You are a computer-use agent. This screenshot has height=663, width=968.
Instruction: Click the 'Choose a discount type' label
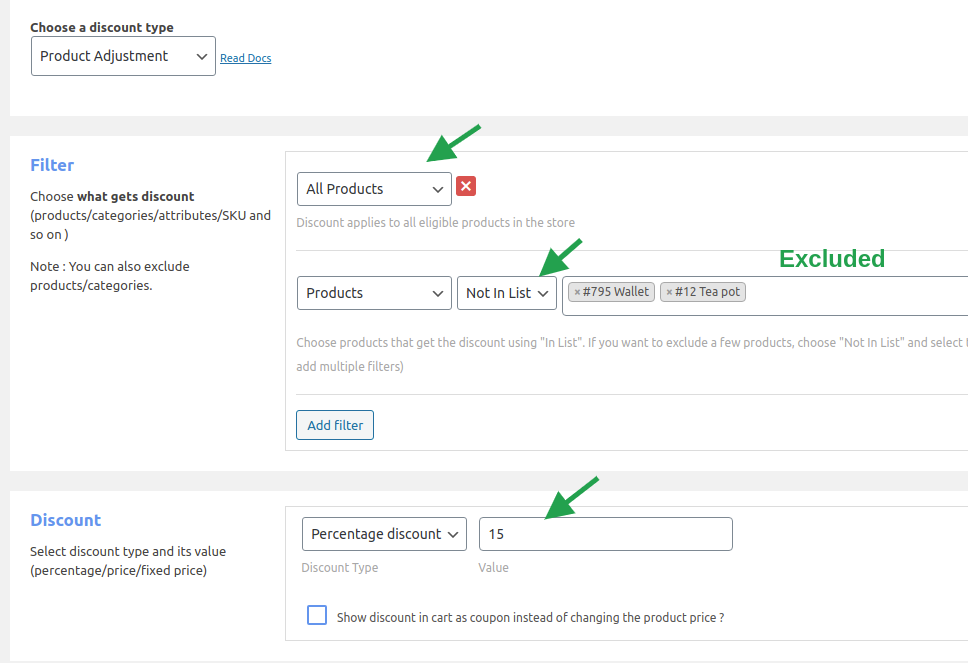tap(101, 27)
